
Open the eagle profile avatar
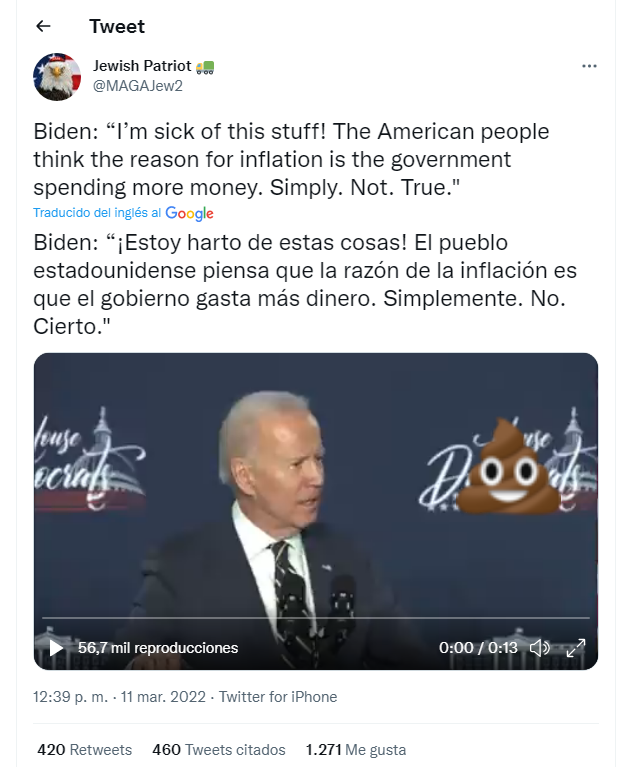[x=57, y=77]
